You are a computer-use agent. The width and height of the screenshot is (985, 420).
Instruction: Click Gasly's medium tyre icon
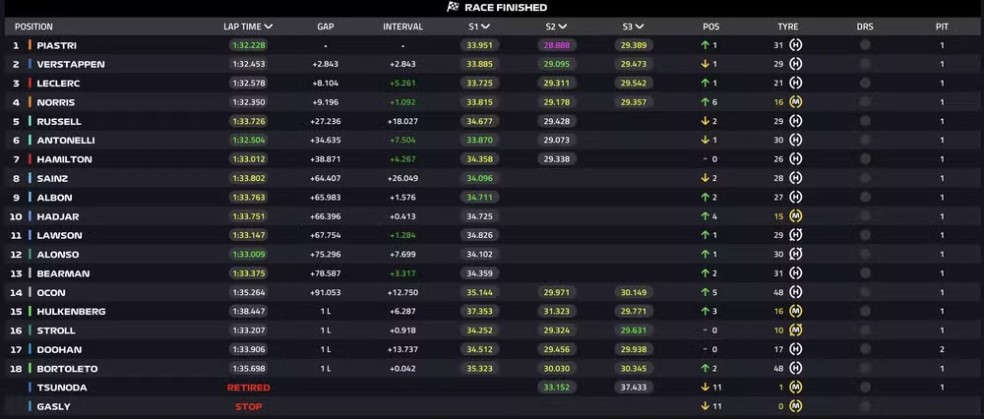tap(796, 406)
